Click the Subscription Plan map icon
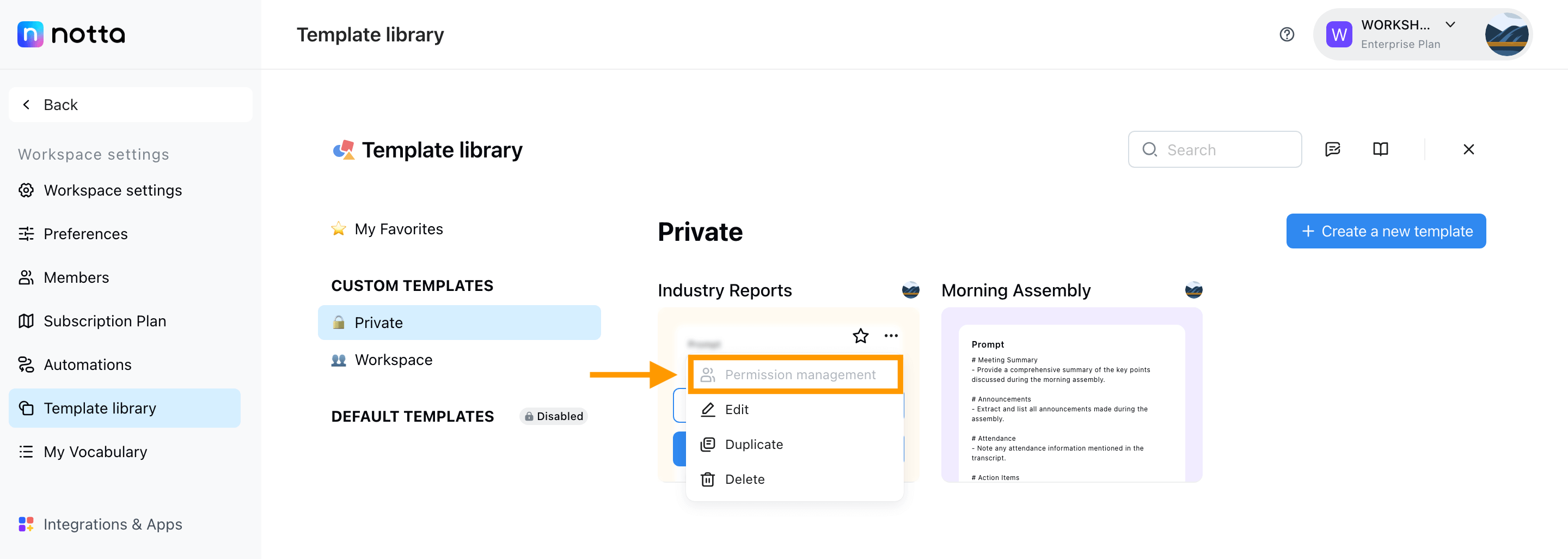This screenshot has width=1568, height=559. tap(26, 321)
